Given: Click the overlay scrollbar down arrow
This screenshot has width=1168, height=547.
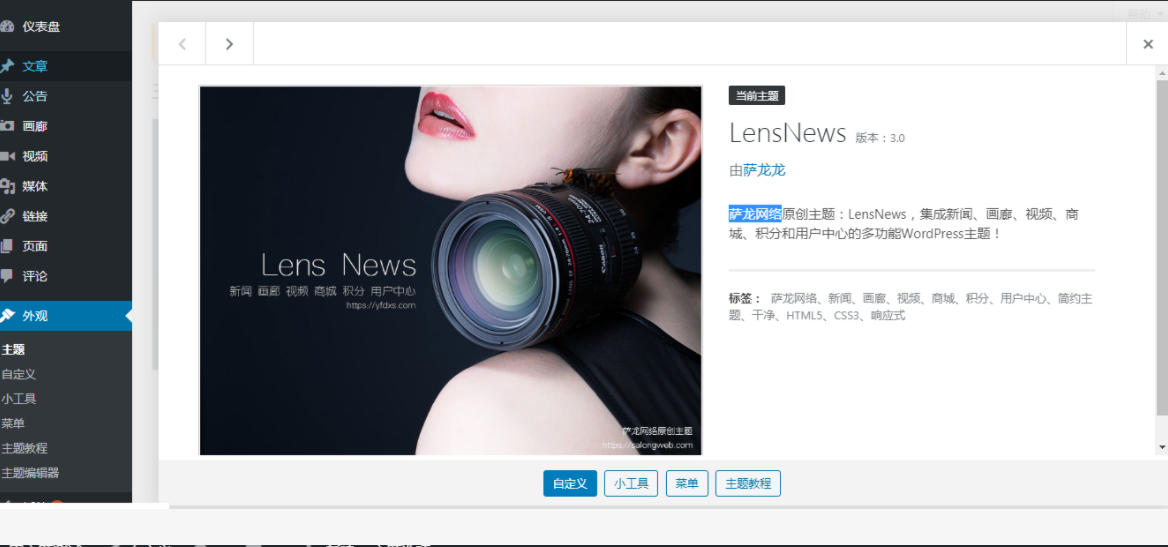Looking at the screenshot, I should (x=1162, y=447).
